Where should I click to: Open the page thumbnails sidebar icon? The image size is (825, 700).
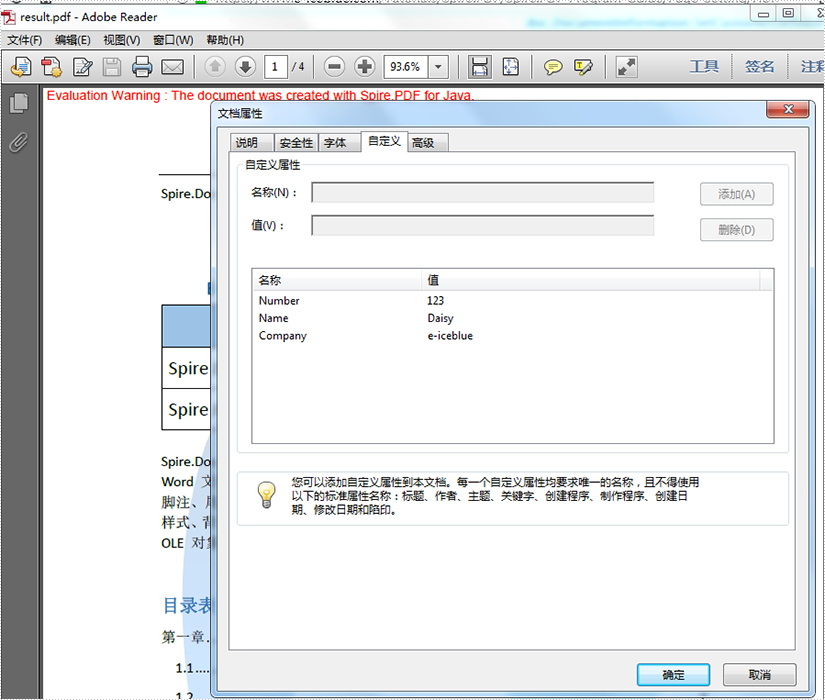(19, 103)
